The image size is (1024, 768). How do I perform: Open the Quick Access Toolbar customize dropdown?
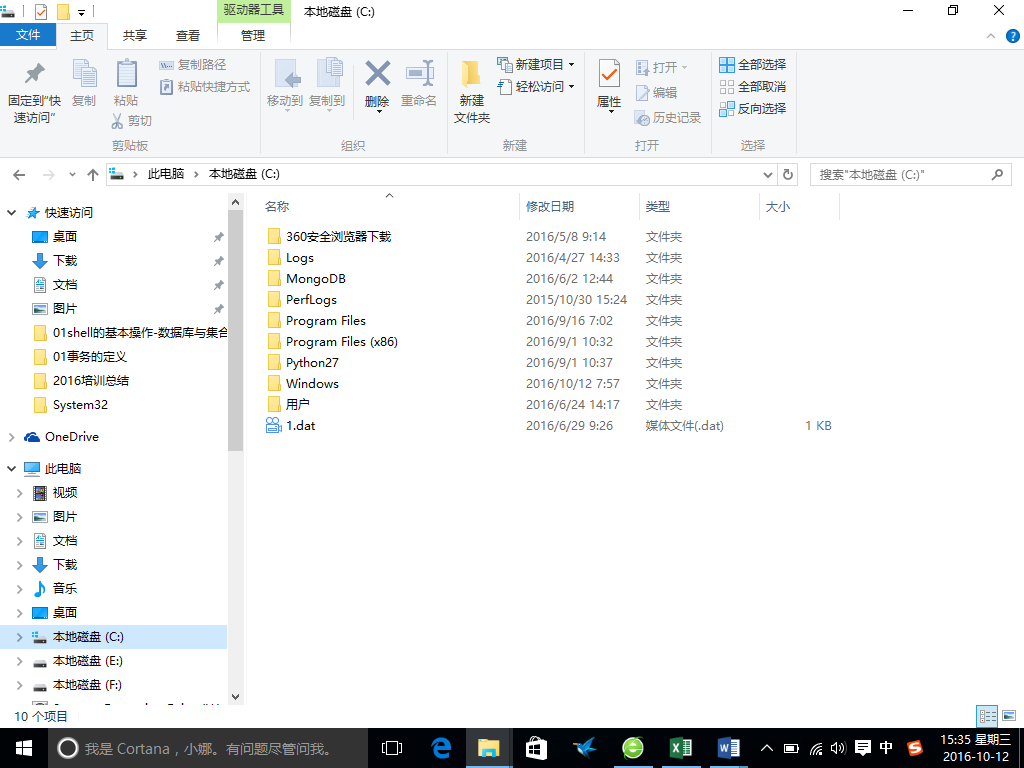(82, 12)
